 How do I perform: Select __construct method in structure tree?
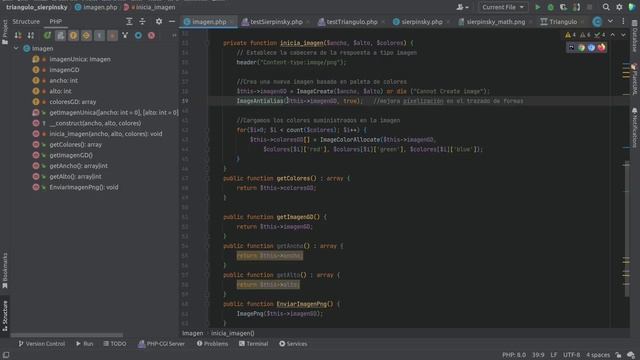(x=95, y=123)
